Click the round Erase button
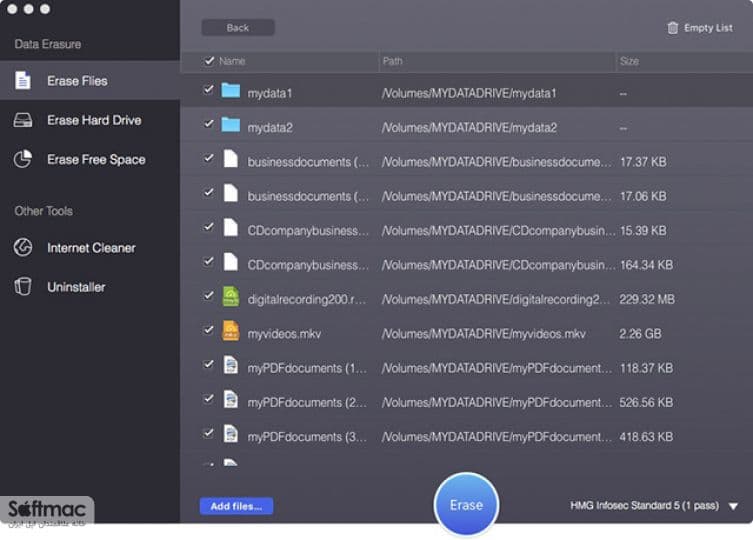The height and width of the screenshot is (540, 753). (x=466, y=504)
